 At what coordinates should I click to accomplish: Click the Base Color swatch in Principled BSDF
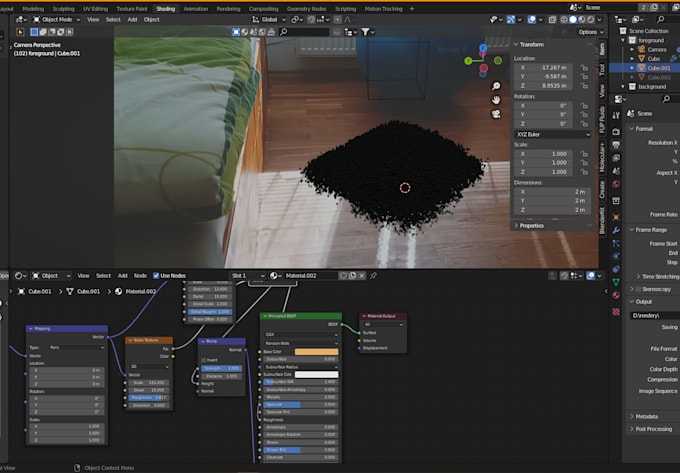(317, 352)
